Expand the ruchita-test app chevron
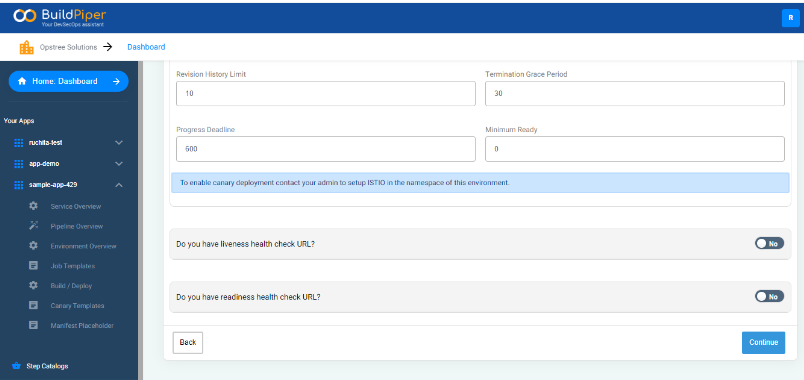Image resolution: width=804 pixels, height=380 pixels. [119, 143]
